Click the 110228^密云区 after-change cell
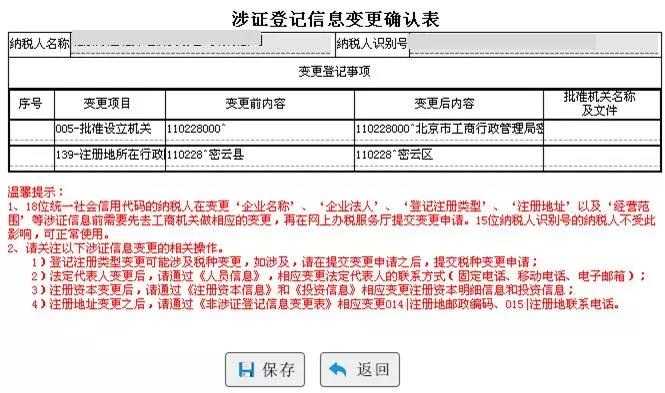The height and width of the screenshot is (393, 665). coord(449,158)
